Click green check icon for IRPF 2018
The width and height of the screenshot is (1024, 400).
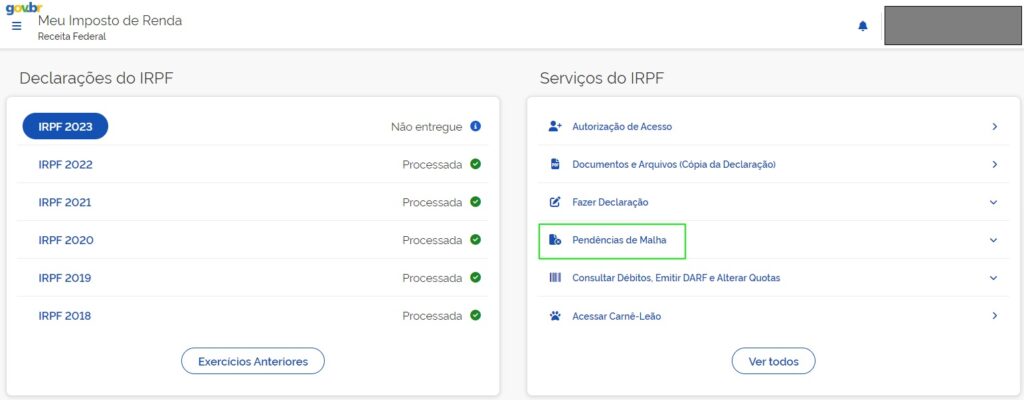pyautogui.click(x=475, y=316)
